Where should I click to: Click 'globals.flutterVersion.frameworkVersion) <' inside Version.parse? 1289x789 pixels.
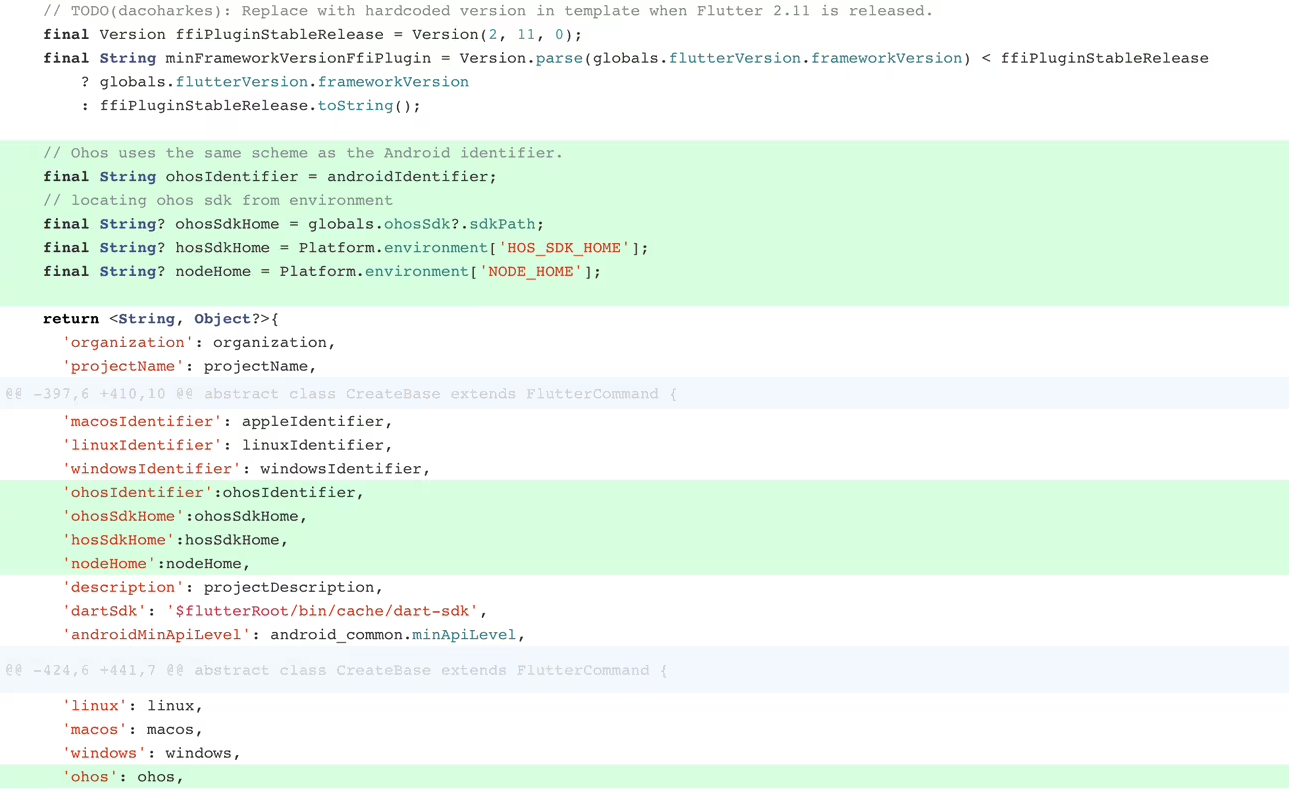tap(792, 58)
